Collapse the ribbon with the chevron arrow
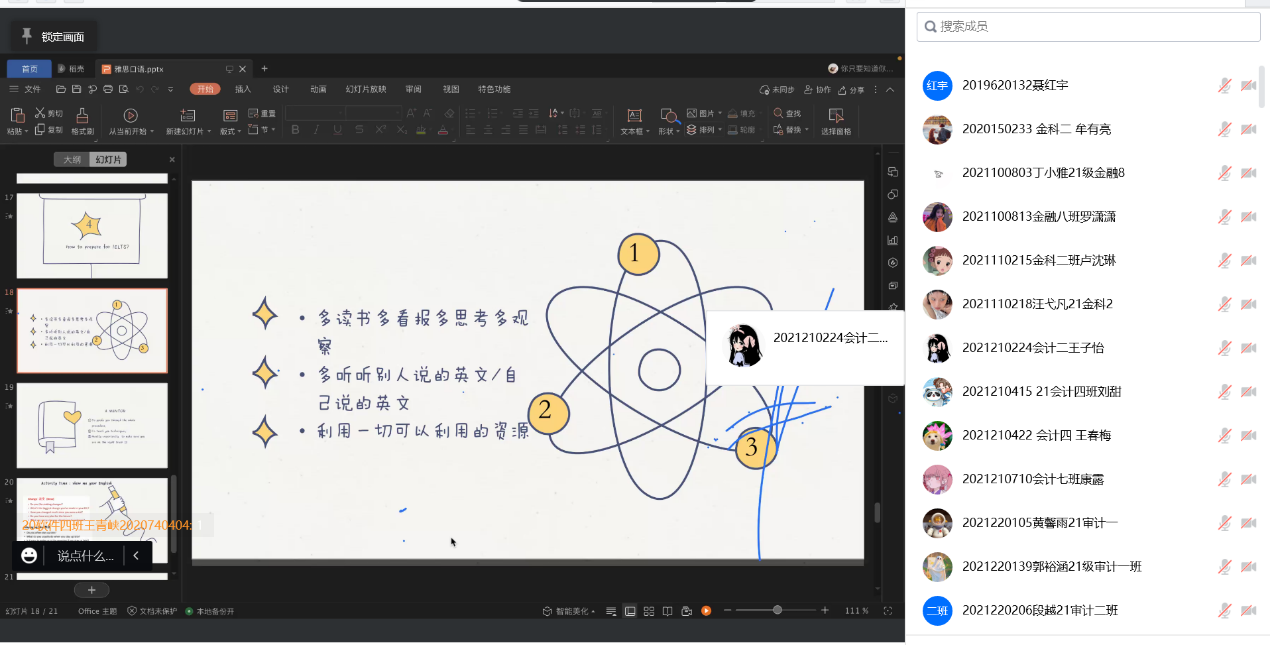 click(x=890, y=89)
